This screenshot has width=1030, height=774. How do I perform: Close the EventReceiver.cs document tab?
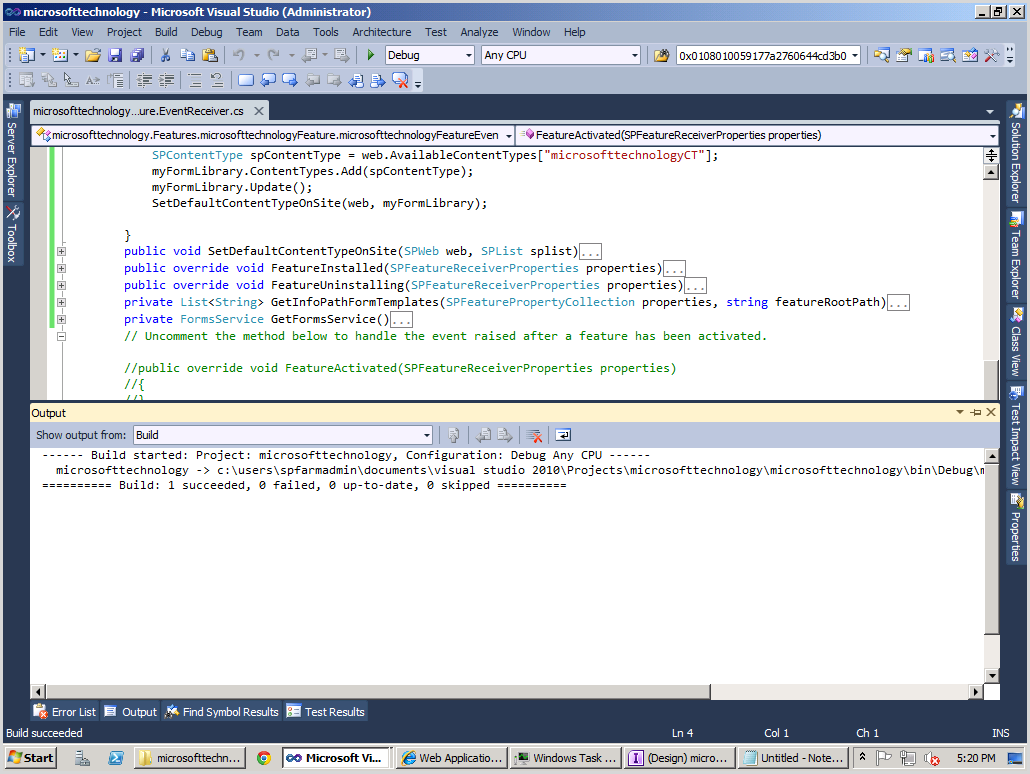click(259, 111)
